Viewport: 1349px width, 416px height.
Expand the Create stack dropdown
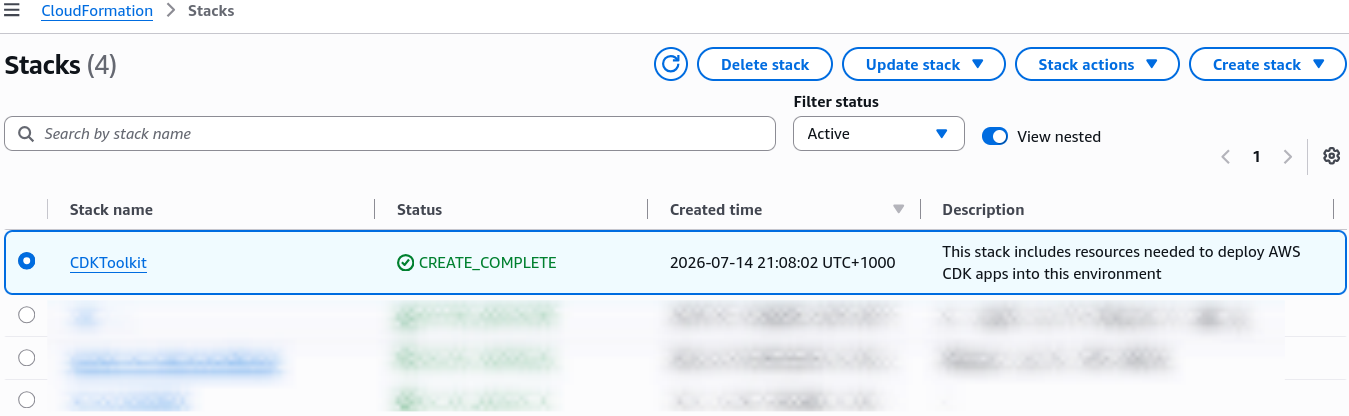pyautogui.click(x=1268, y=64)
